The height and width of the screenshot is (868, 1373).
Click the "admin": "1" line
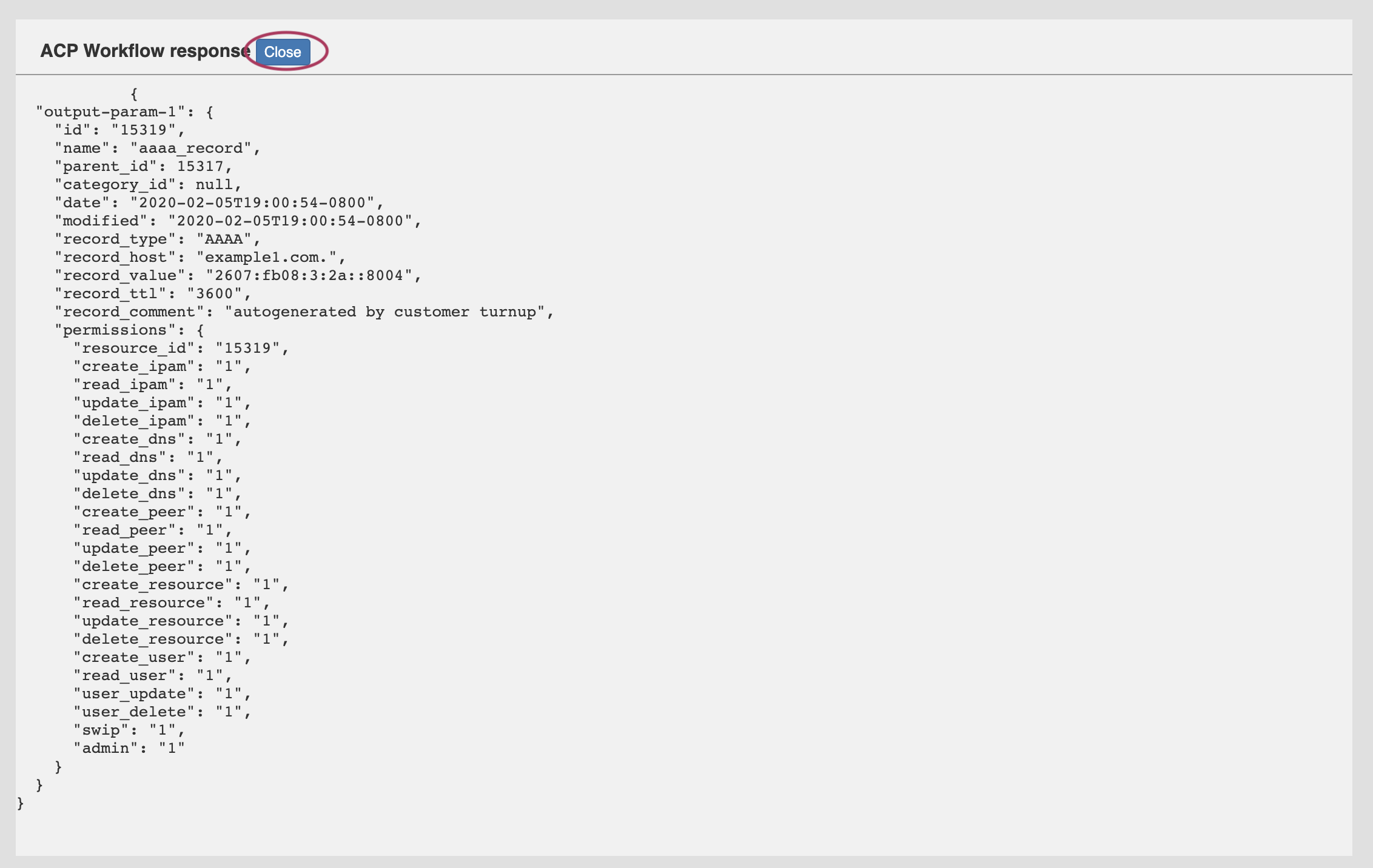point(129,749)
